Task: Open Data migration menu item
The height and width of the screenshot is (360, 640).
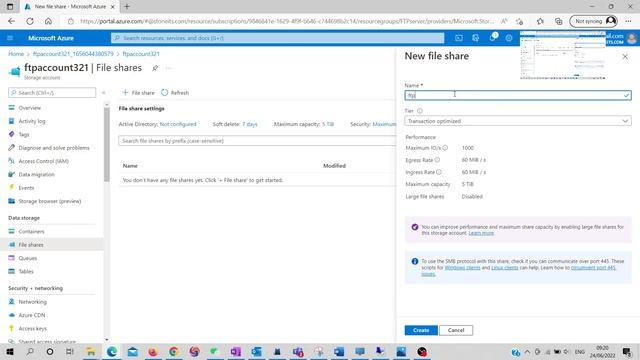Action: [36, 174]
